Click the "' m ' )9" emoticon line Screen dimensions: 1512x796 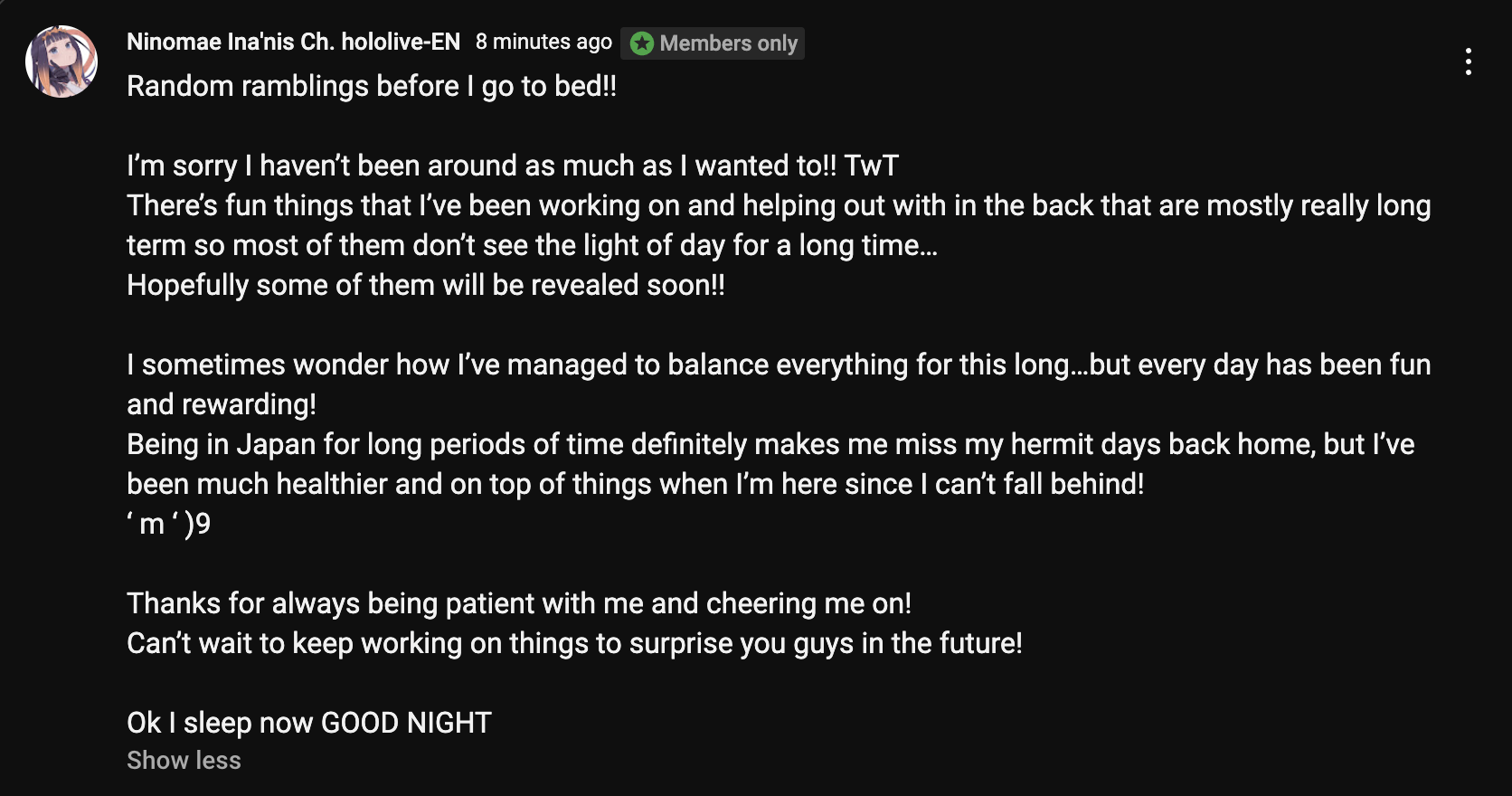pos(169,524)
